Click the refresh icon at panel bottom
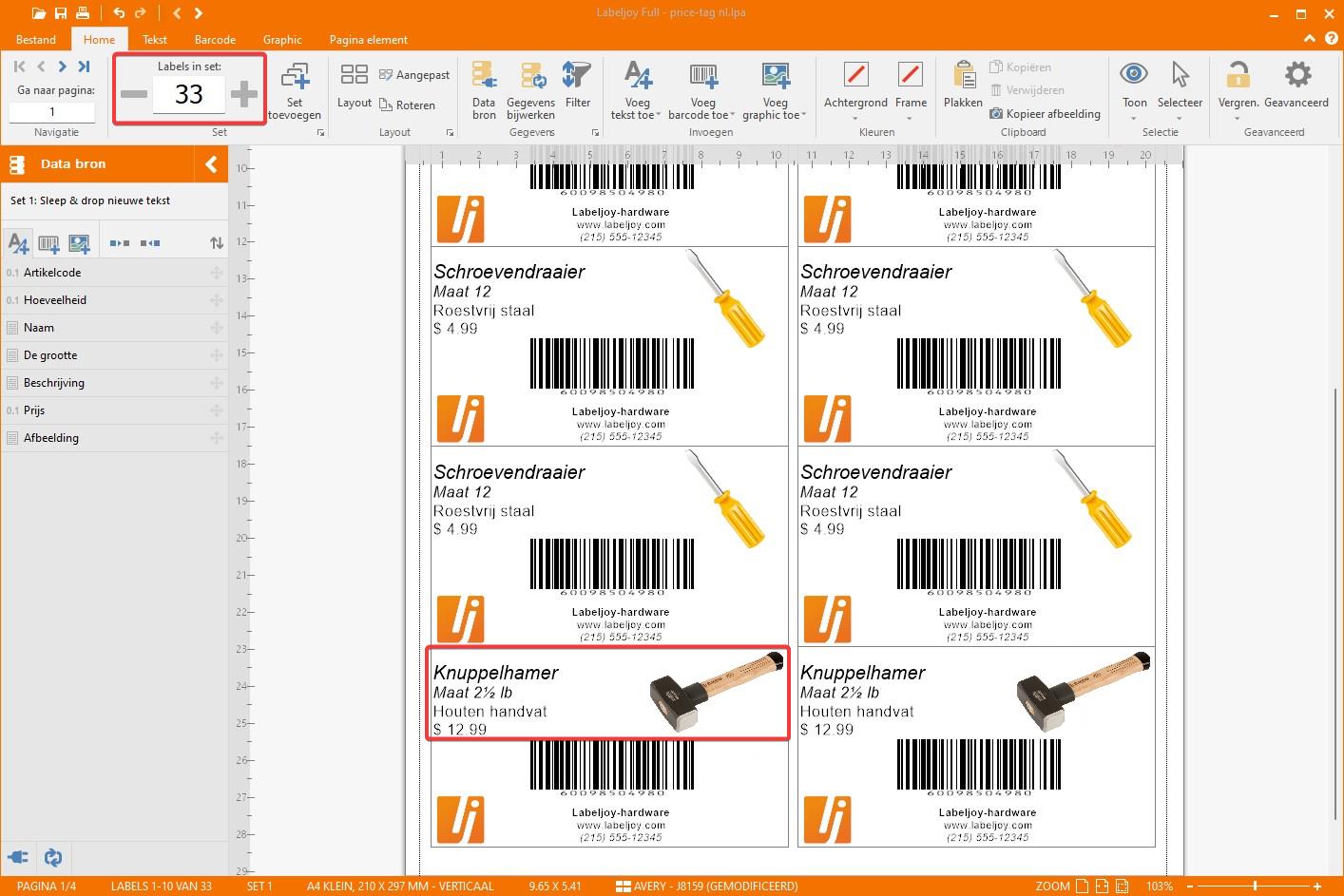 [53, 857]
